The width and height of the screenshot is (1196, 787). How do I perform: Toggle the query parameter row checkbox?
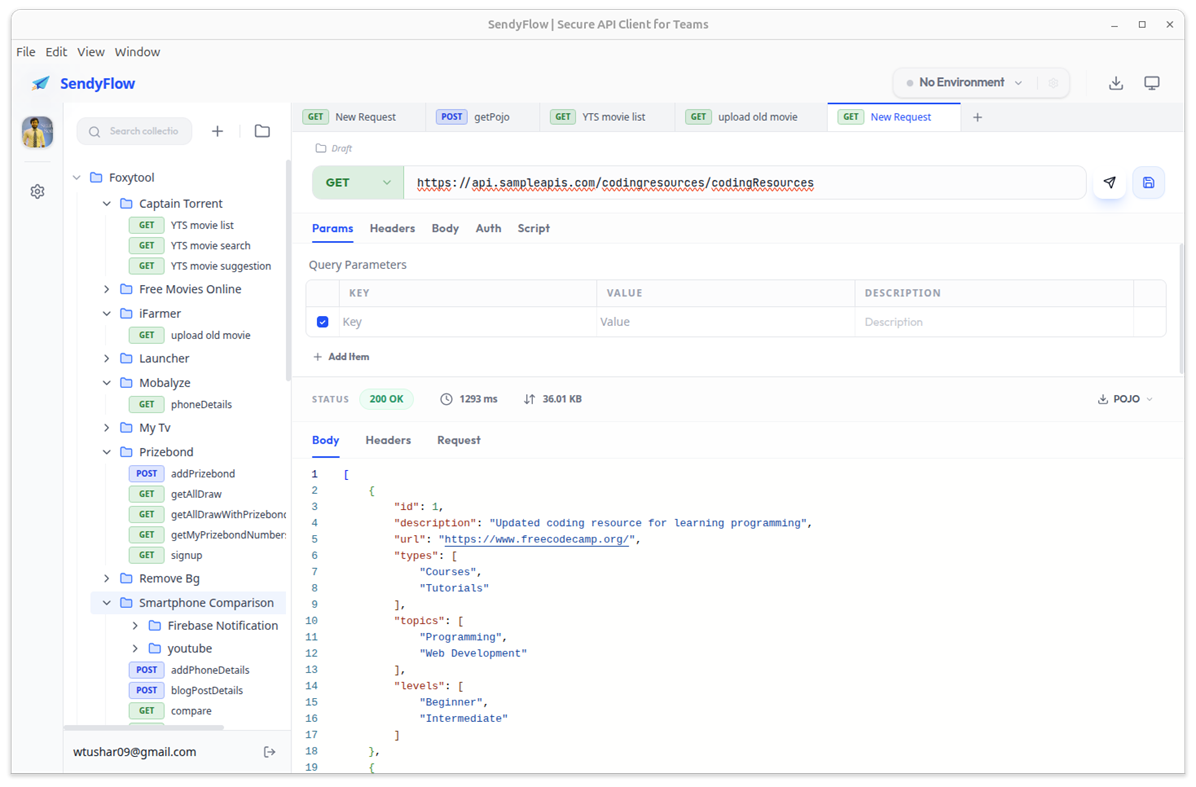click(323, 322)
